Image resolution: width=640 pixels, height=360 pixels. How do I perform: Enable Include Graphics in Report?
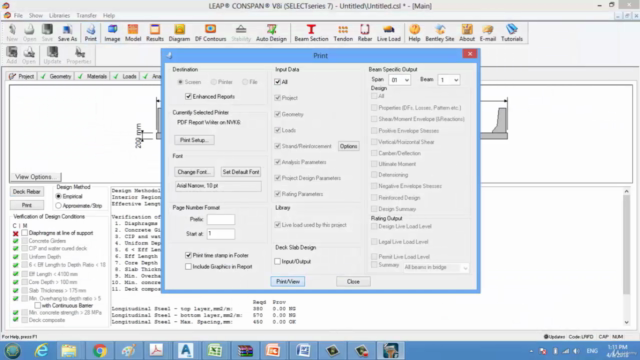188,267
